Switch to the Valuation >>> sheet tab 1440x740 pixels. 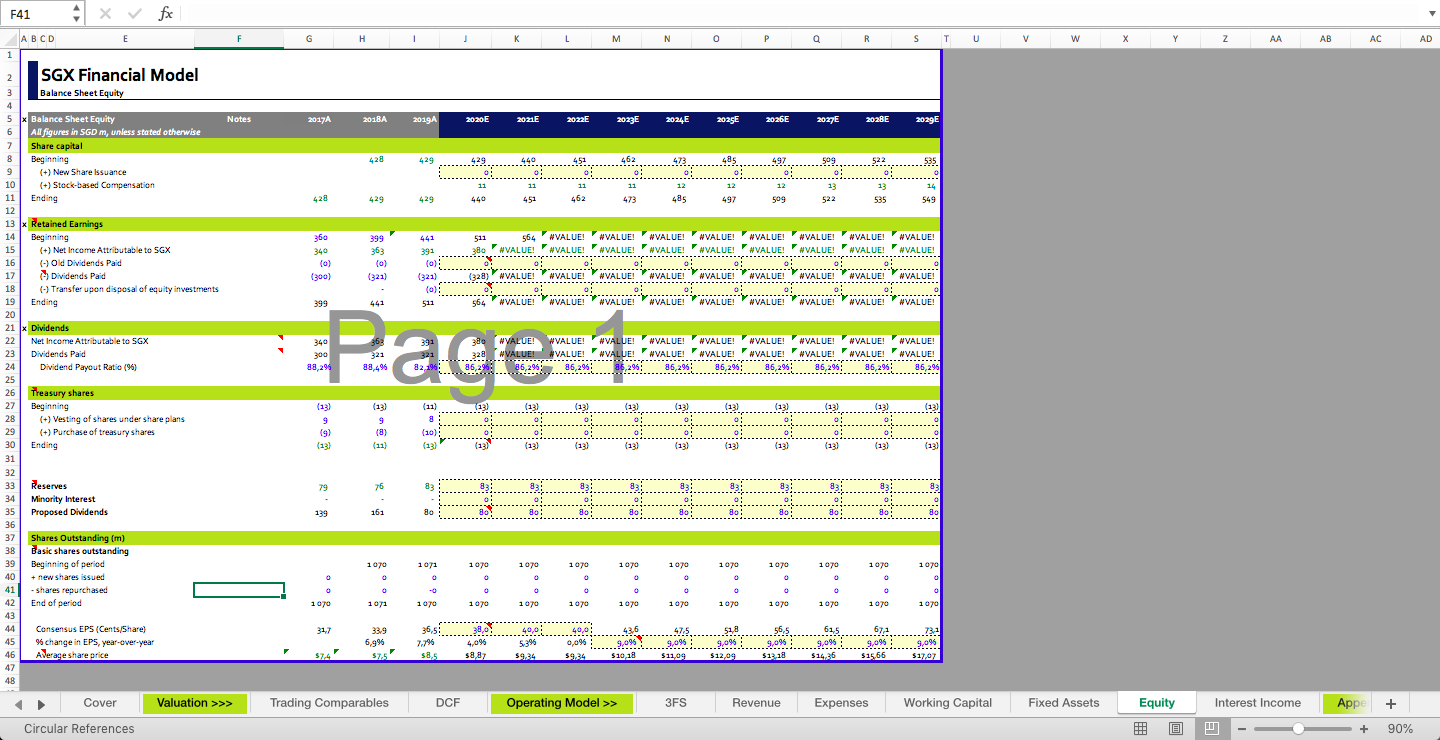coord(194,703)
